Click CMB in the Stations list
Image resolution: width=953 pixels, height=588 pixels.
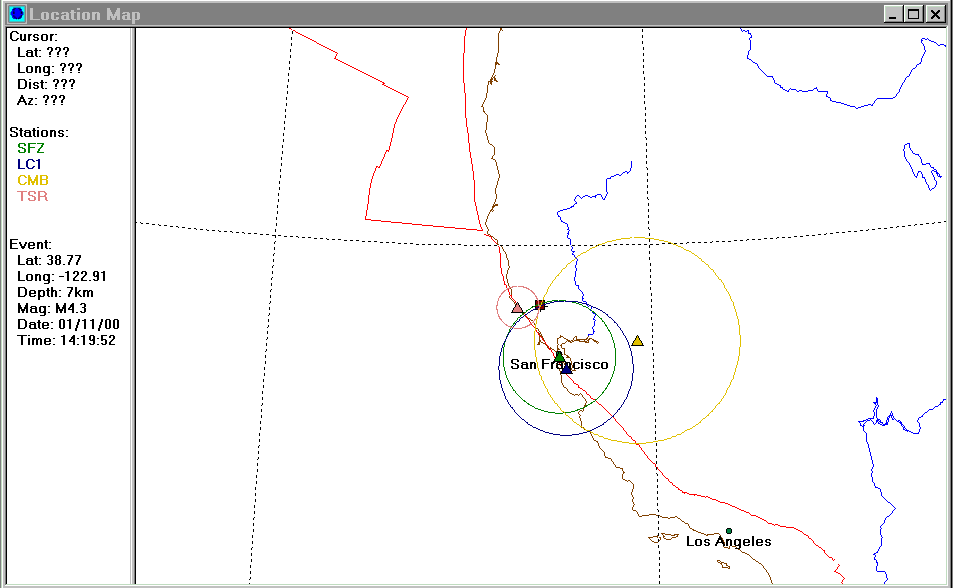(x=33, y=181)
